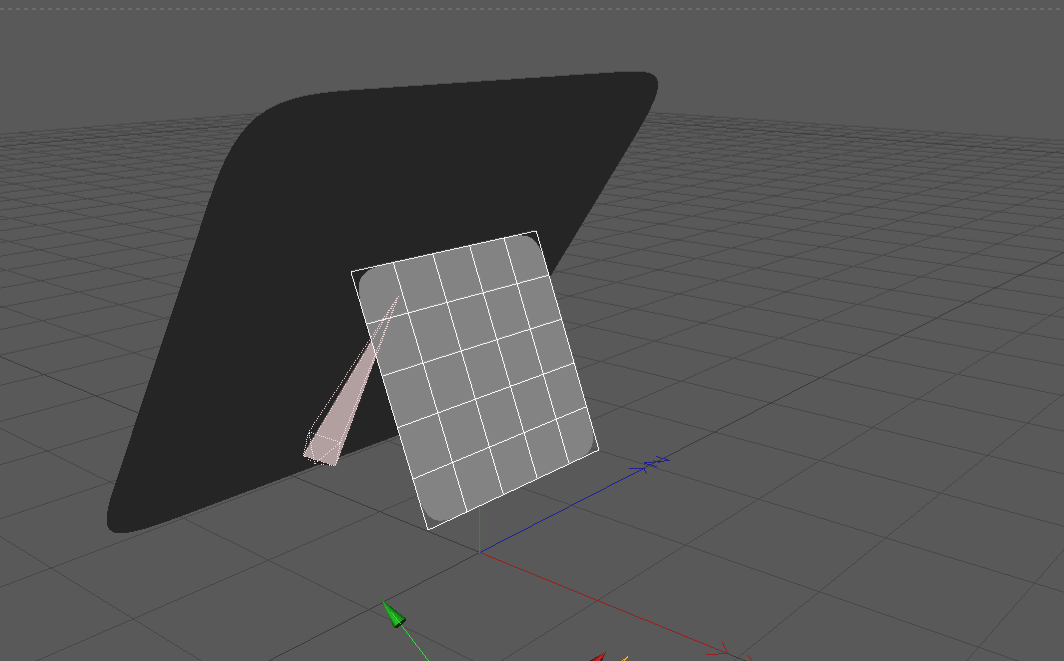
Task: Grab the green Y-axis cone handle
Action: pos(394,613)
